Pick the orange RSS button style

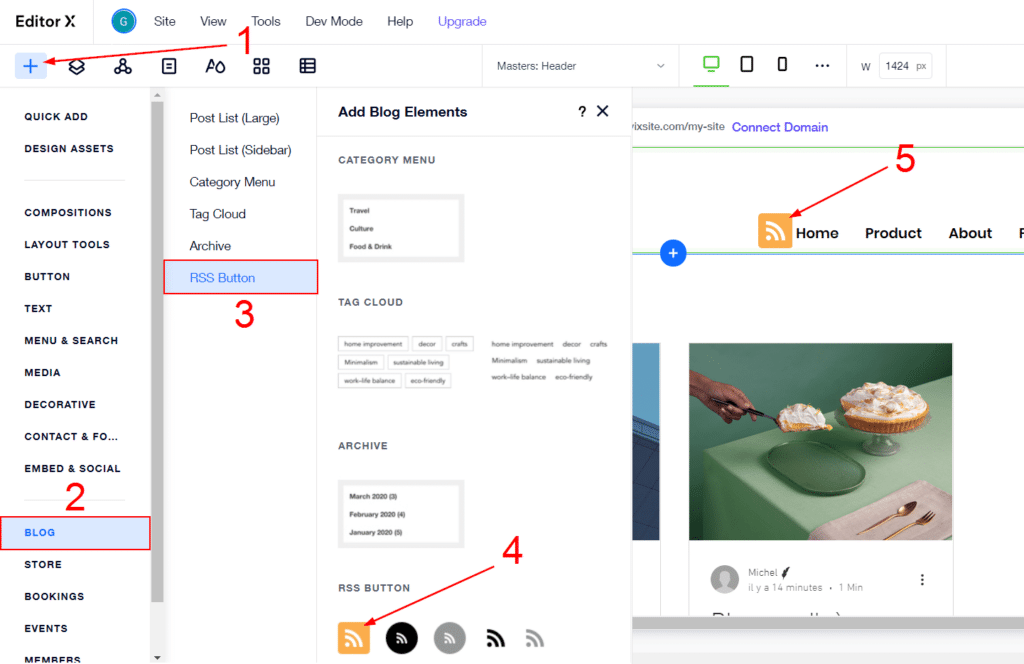[354, 638]
